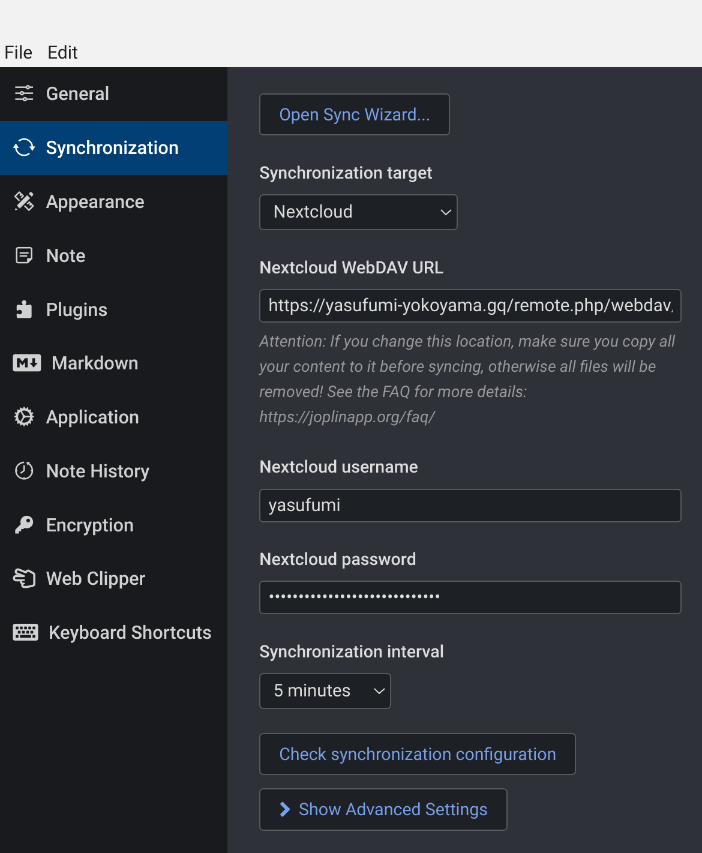
Task: Click into the Nextcloud WebDAV URL field
Action: coord(470,306)
